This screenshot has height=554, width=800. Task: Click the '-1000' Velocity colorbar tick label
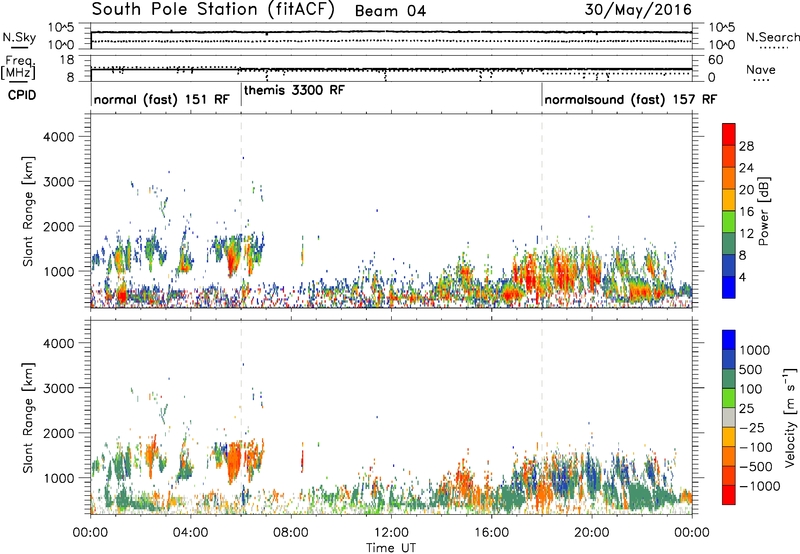(759, 486)
